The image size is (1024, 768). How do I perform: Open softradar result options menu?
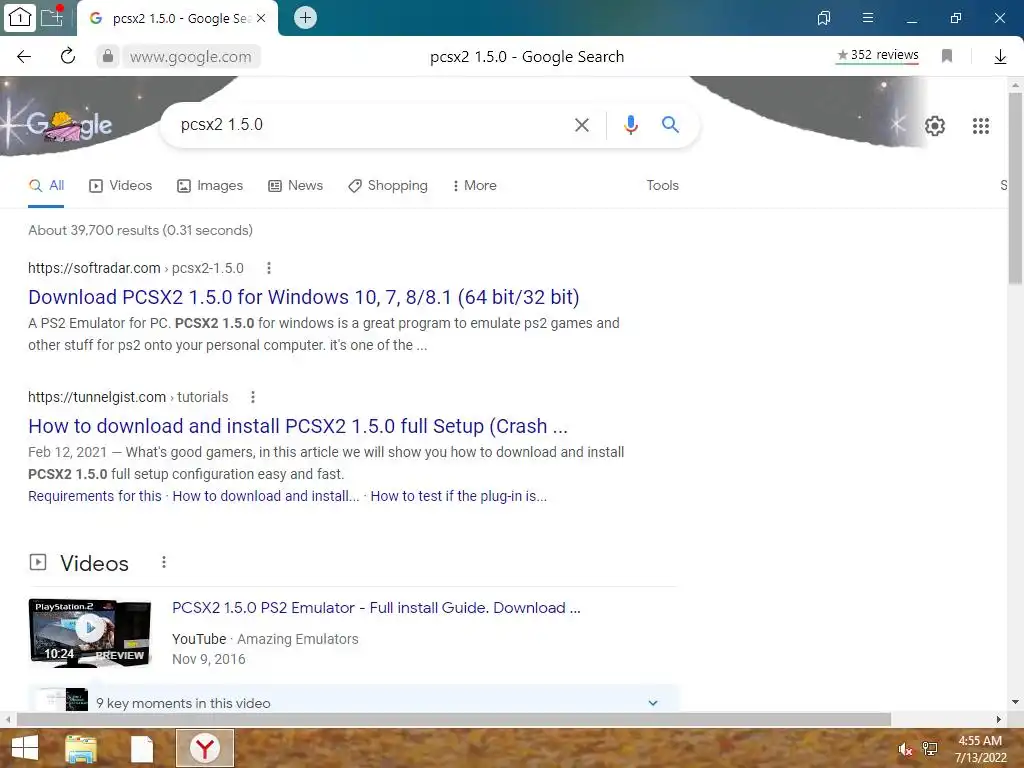tap(268, 268)
